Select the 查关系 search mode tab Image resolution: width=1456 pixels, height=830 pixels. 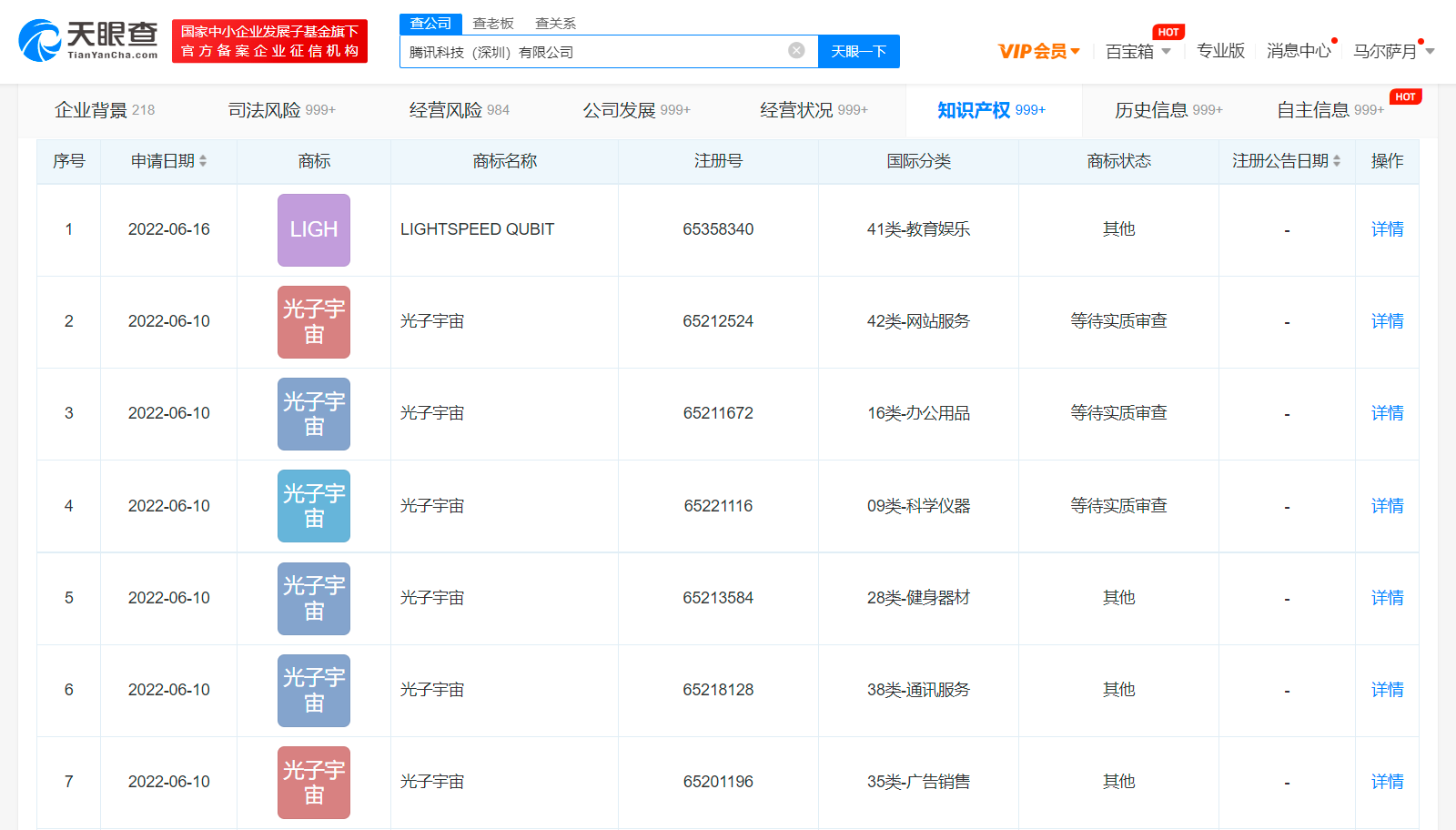coord(555,24)
